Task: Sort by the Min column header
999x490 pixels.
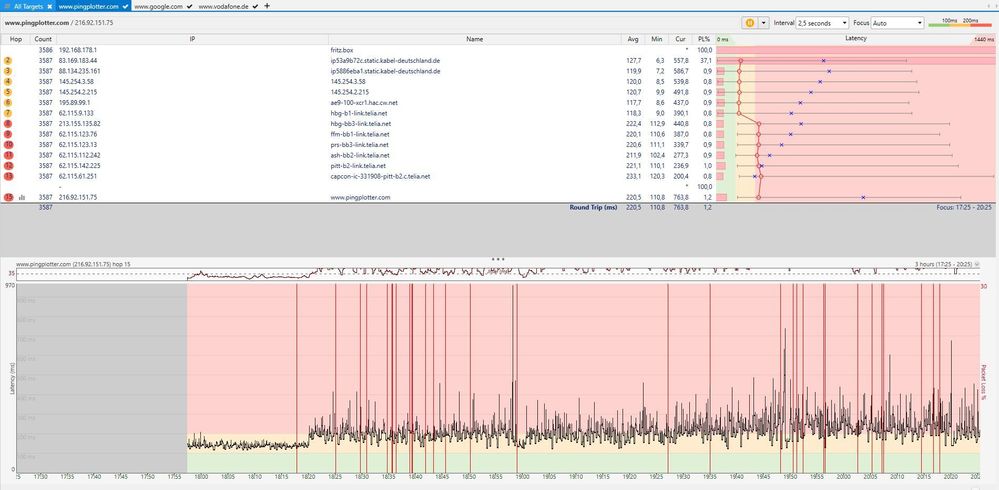Action: [656, 39]
